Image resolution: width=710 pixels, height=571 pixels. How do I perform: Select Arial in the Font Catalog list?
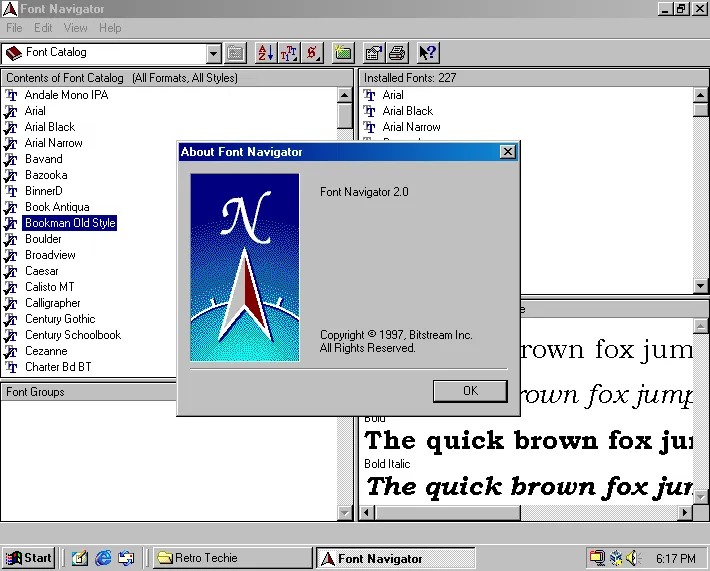point(35,111)
